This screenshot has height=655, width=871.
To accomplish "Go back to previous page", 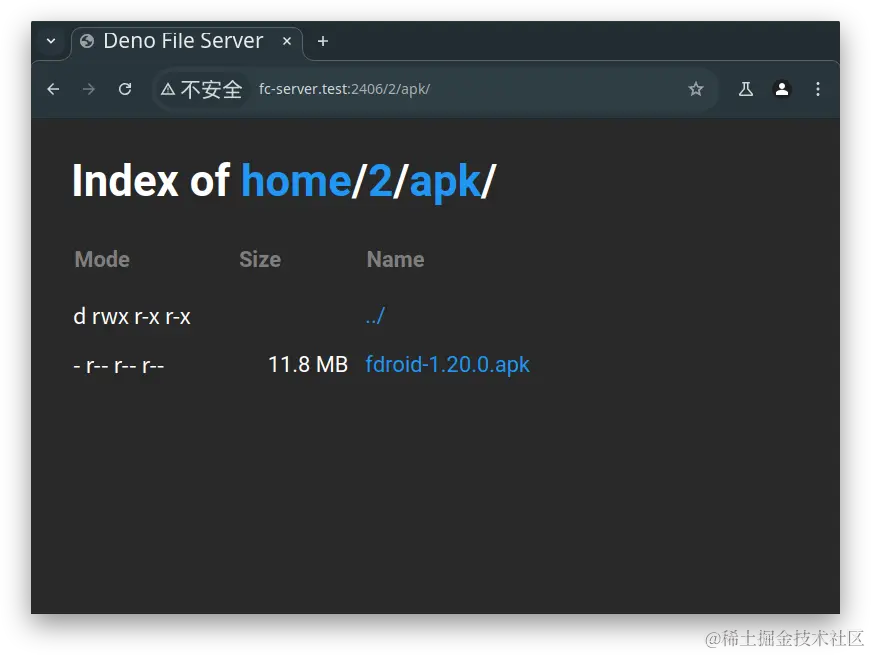I will tap(53, 89).
